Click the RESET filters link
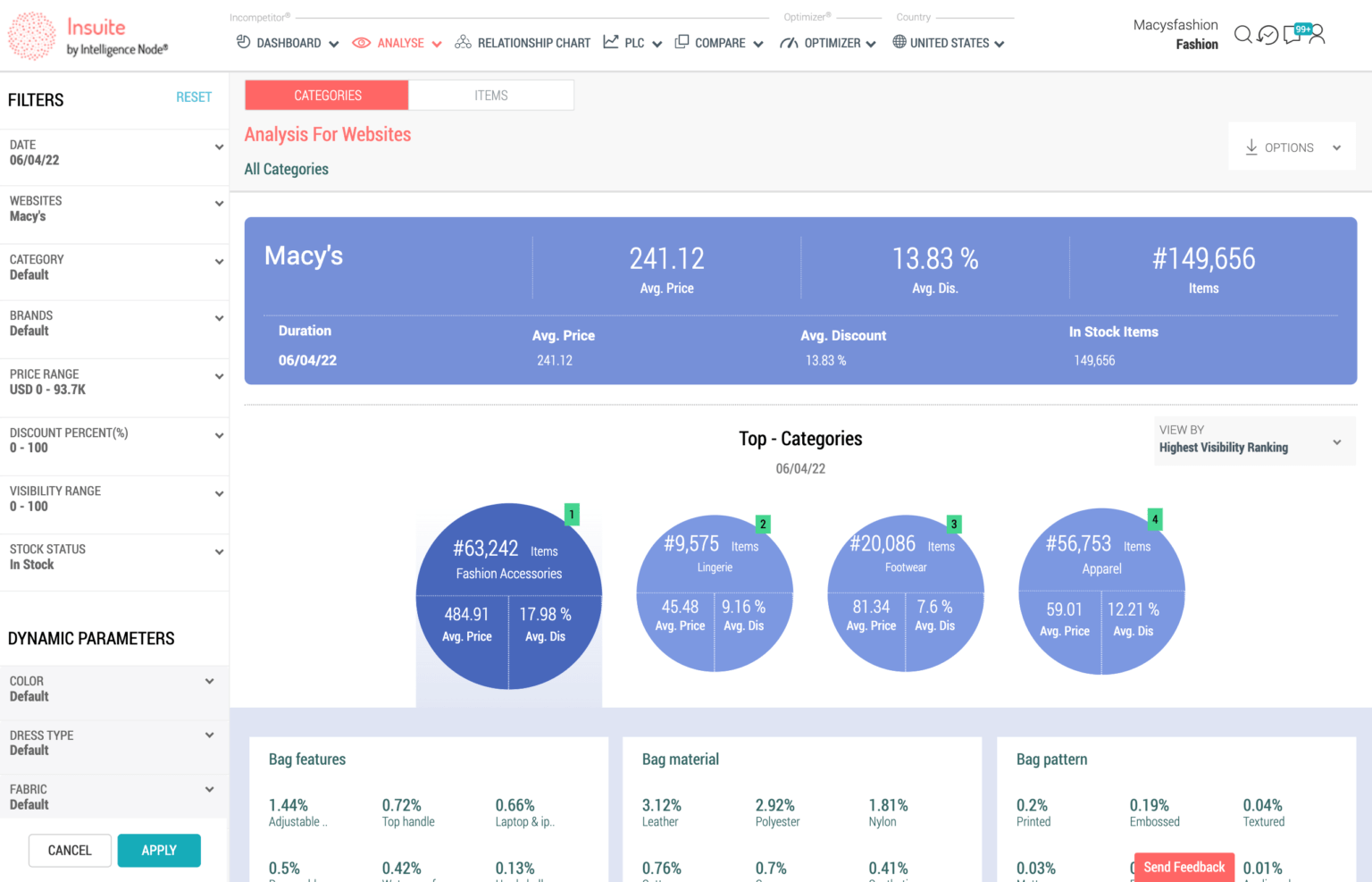 [x=194, y=97]
